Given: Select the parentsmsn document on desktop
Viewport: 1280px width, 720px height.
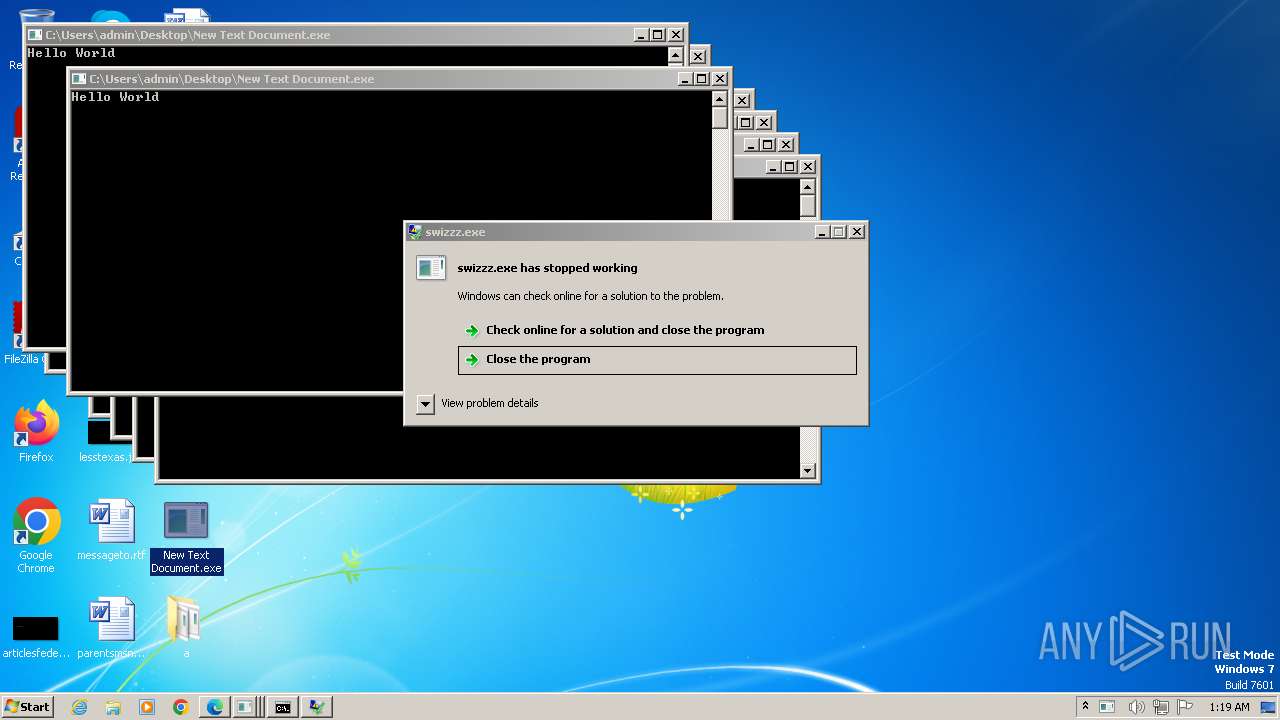Looking at the screenshot, I should [111, 628].
